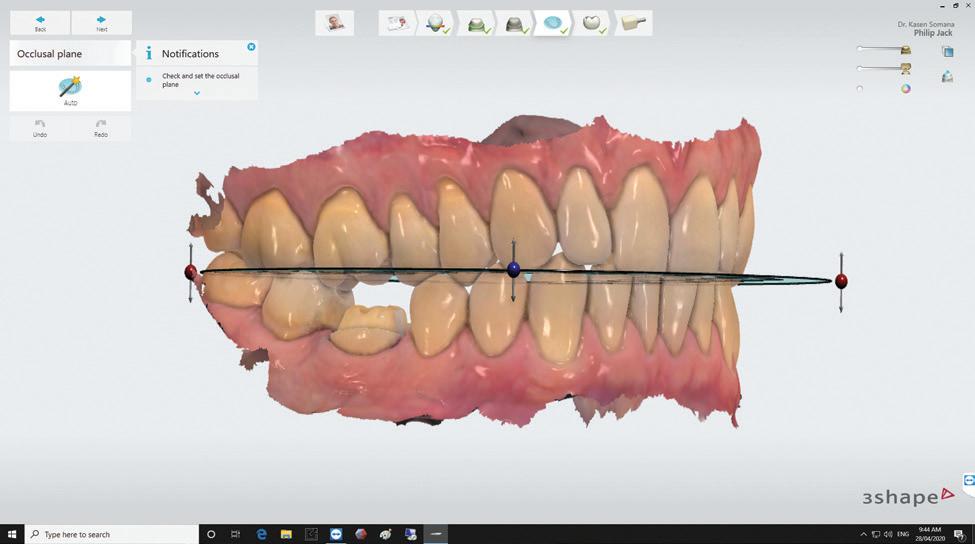The width and height of the screenshot is (975, 544).
Task: Open the tooth crown design step
Action: [x=591, y=24]
